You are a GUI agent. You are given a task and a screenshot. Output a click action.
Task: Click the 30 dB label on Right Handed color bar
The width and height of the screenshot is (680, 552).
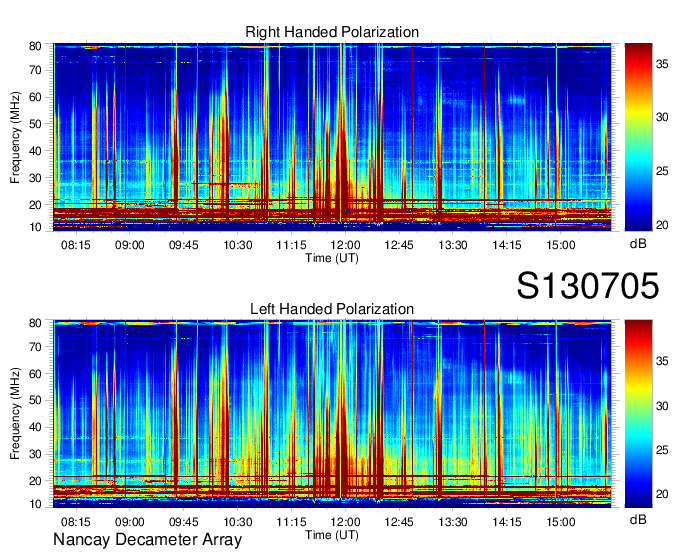point(662,117)
